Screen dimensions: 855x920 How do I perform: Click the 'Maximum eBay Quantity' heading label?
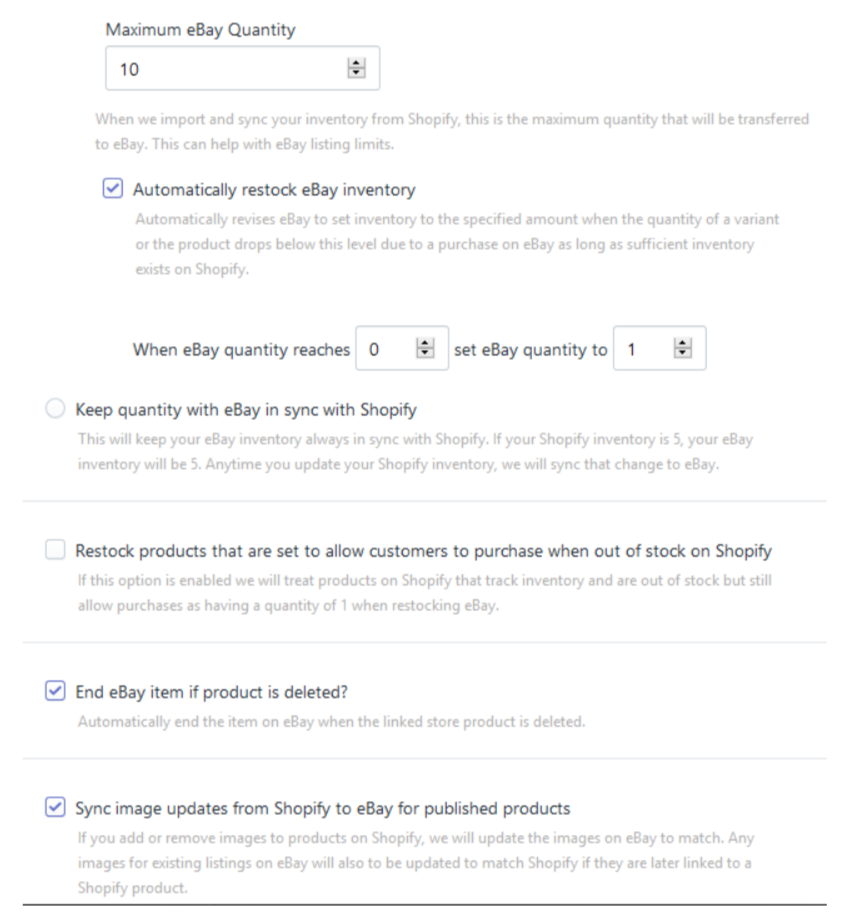click(x=200, y=30)
